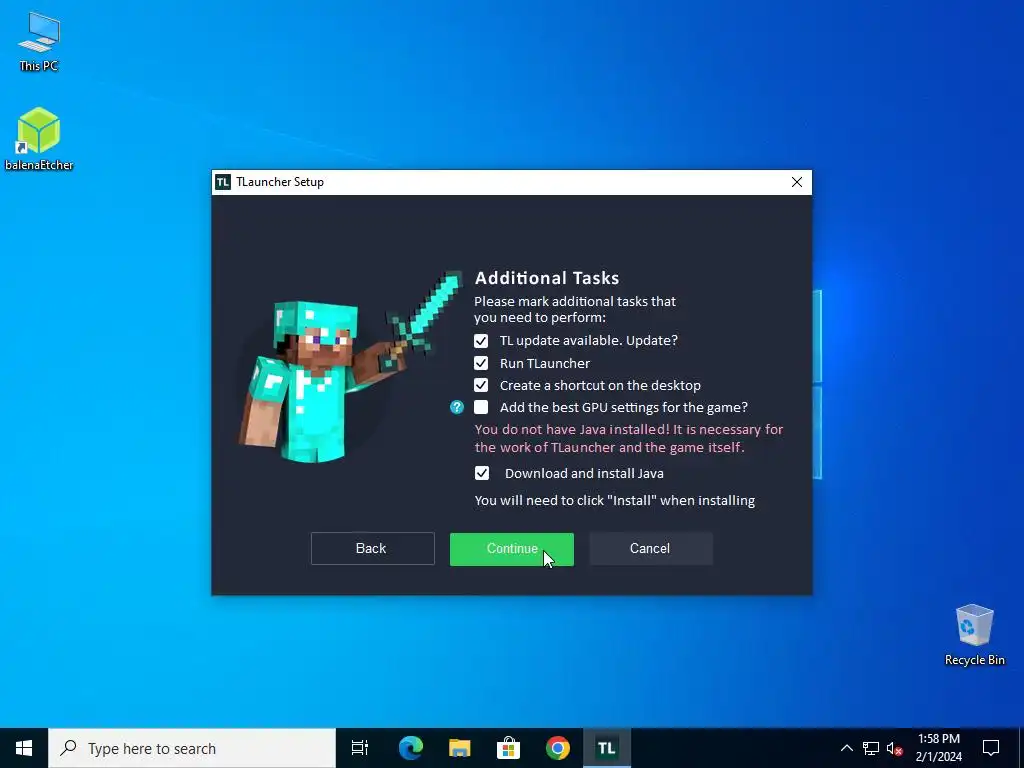Uncheck 'Download and install Java' checkbox

coord(482,473)
